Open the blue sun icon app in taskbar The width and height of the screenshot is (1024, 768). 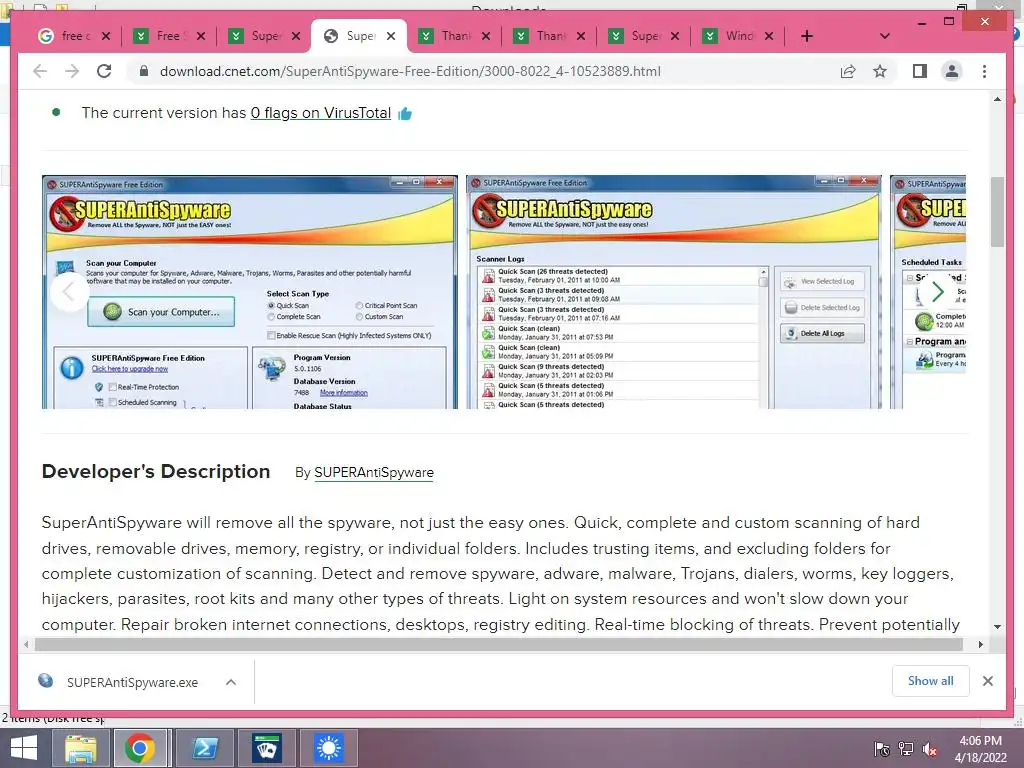(328, 748)
